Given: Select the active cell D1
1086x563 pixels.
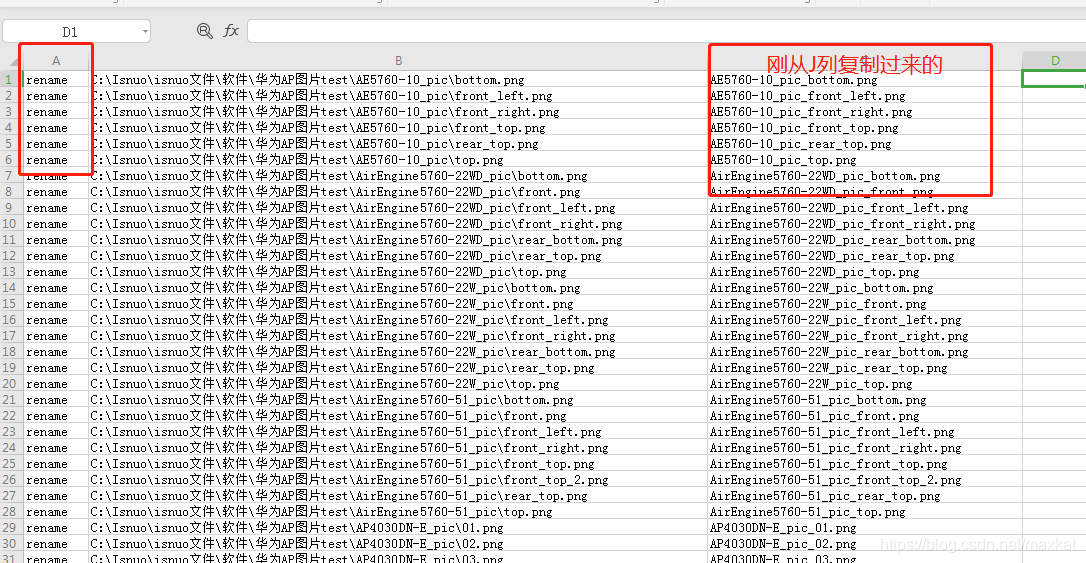Looking at the screenshot, I should [x=1054, y=79].
